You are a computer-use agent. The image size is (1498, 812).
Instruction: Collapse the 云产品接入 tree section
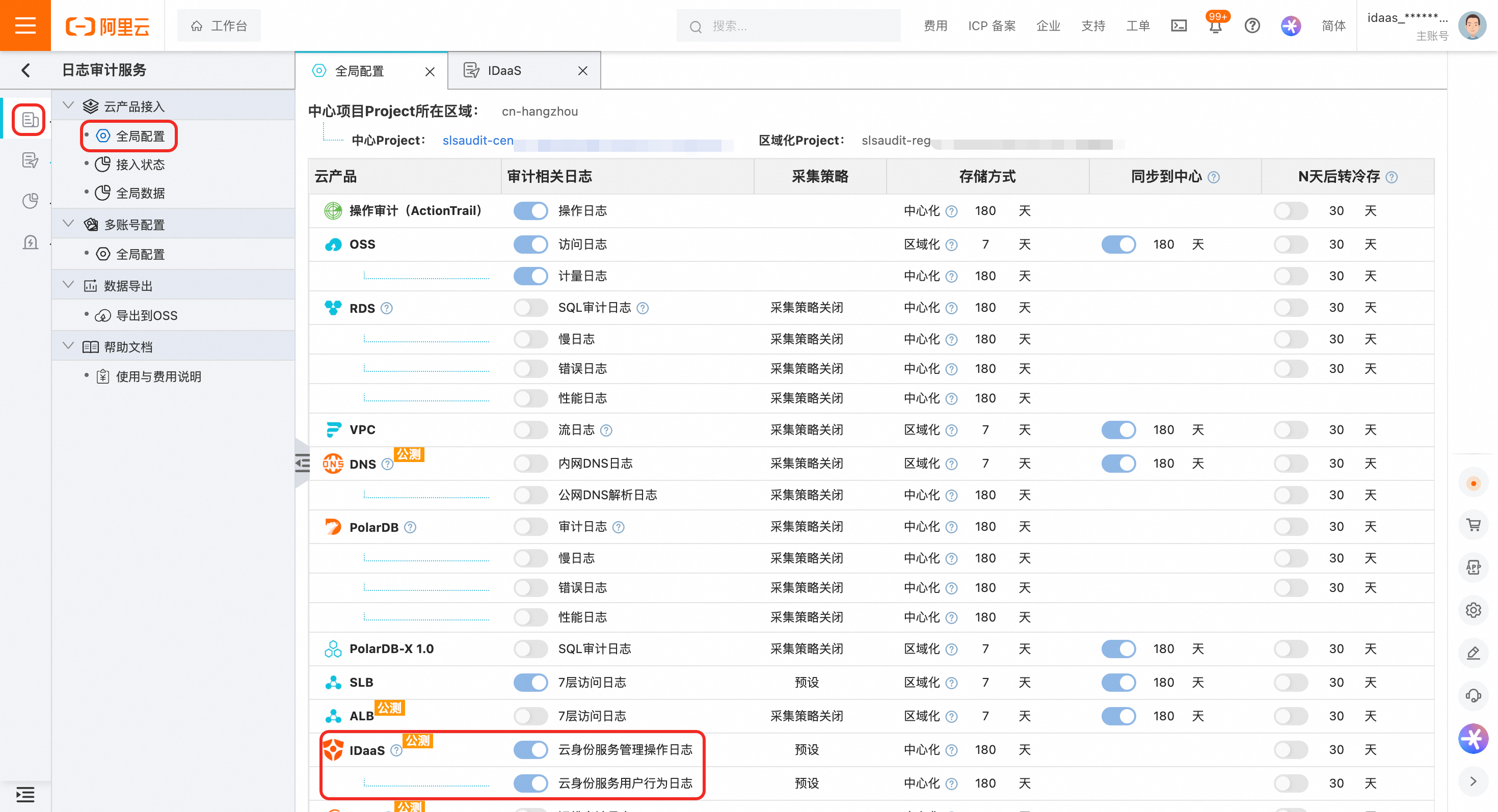coord(69,106)
